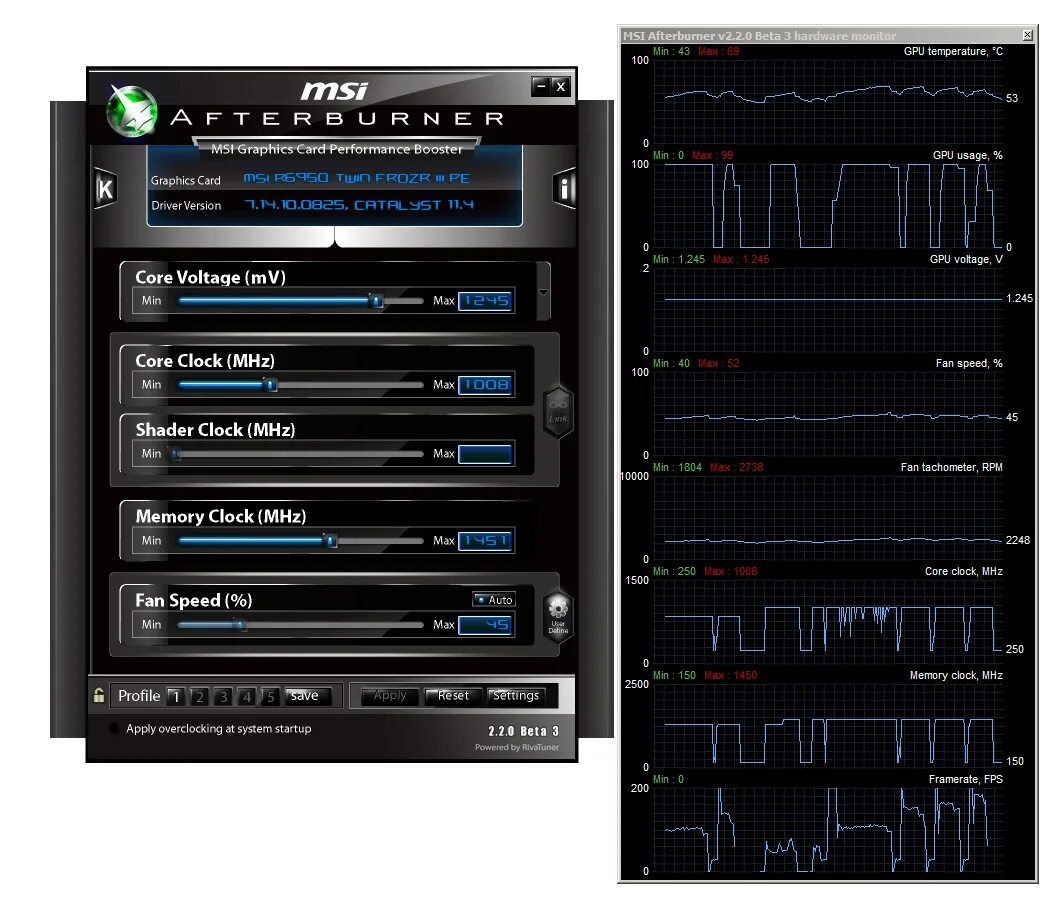Close the Afterburner main window
The image size is (1048, 902).
point(561,86)
